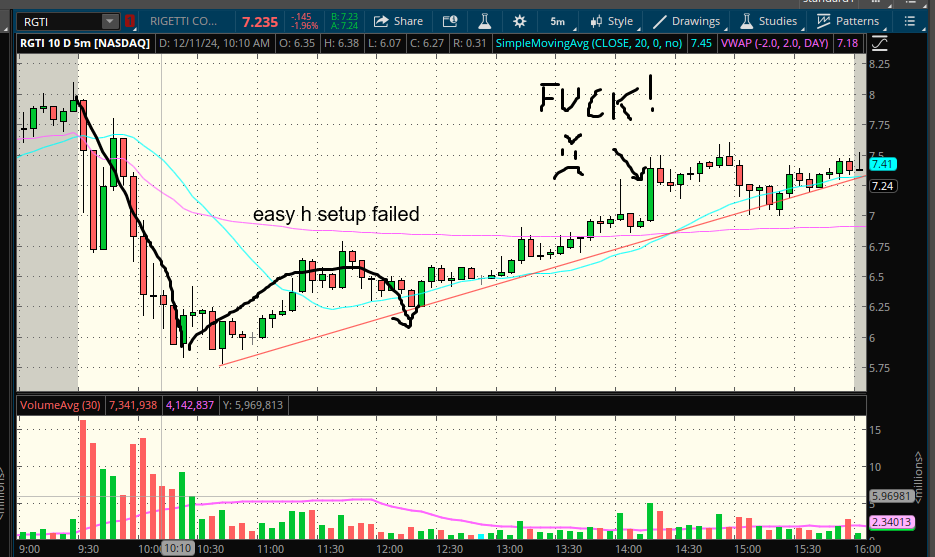The image size is (935, 557).
Task: Open the thinkScript flask icon
Action: pos(484,21)
